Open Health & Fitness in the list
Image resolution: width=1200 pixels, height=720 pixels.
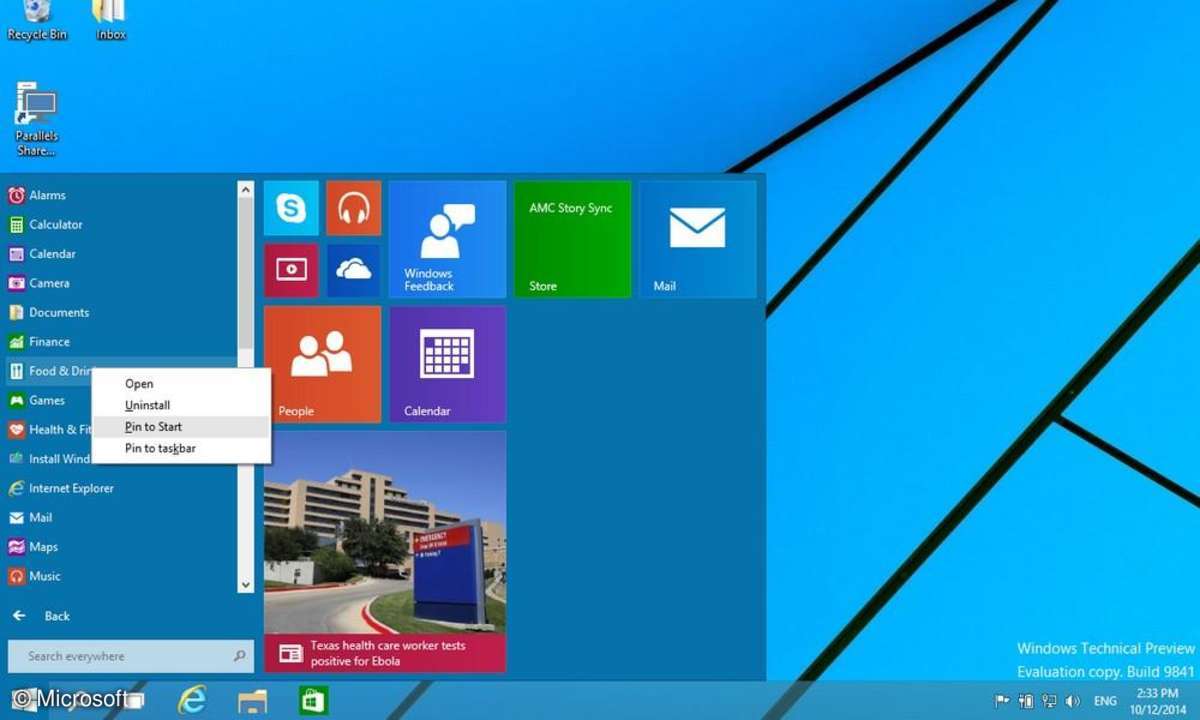coord(48,430)
